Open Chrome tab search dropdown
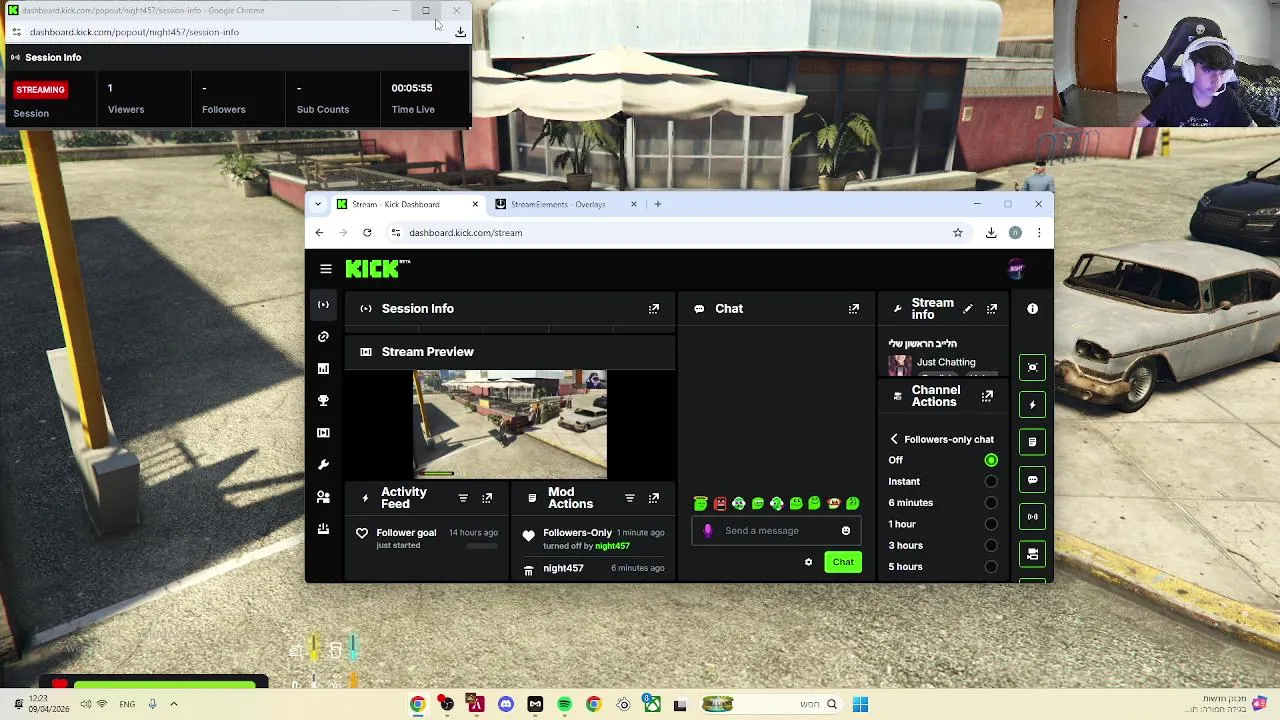This screenshot has width=1280, height=720. [x=318, y=204]
